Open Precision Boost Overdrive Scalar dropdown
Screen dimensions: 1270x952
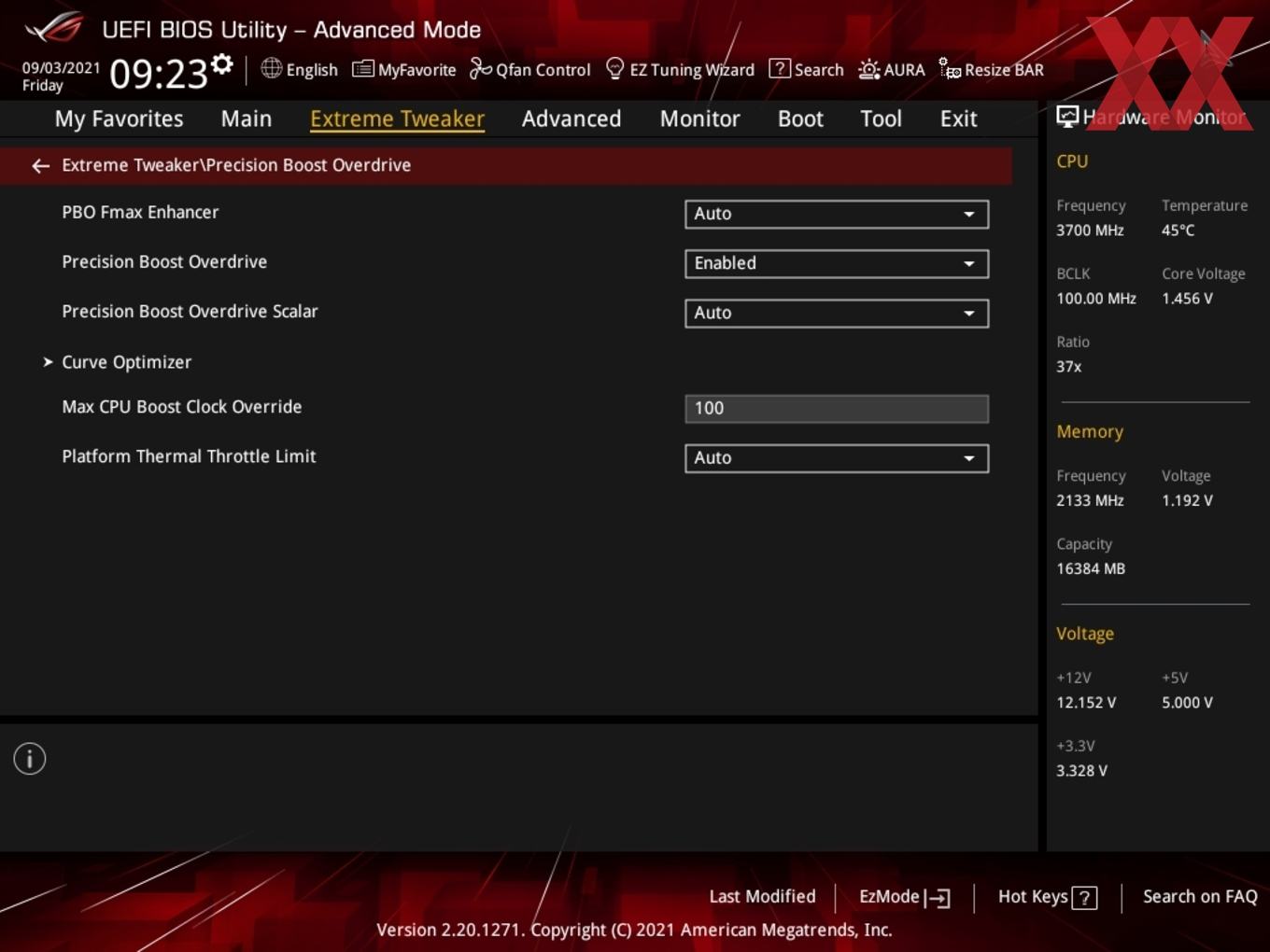tap(837, 313)
